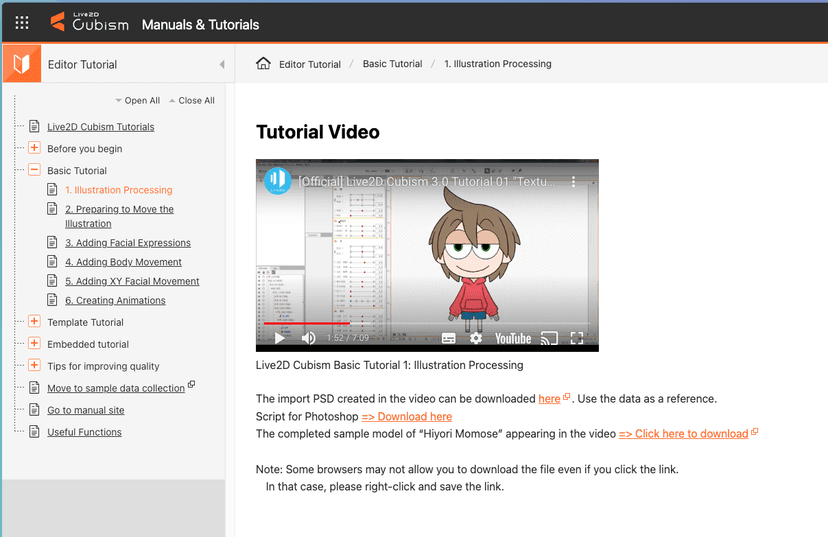Viewport: 828px width, 537px height.
Task: Play the tutorial video
Action: click(x=280, y=338)
